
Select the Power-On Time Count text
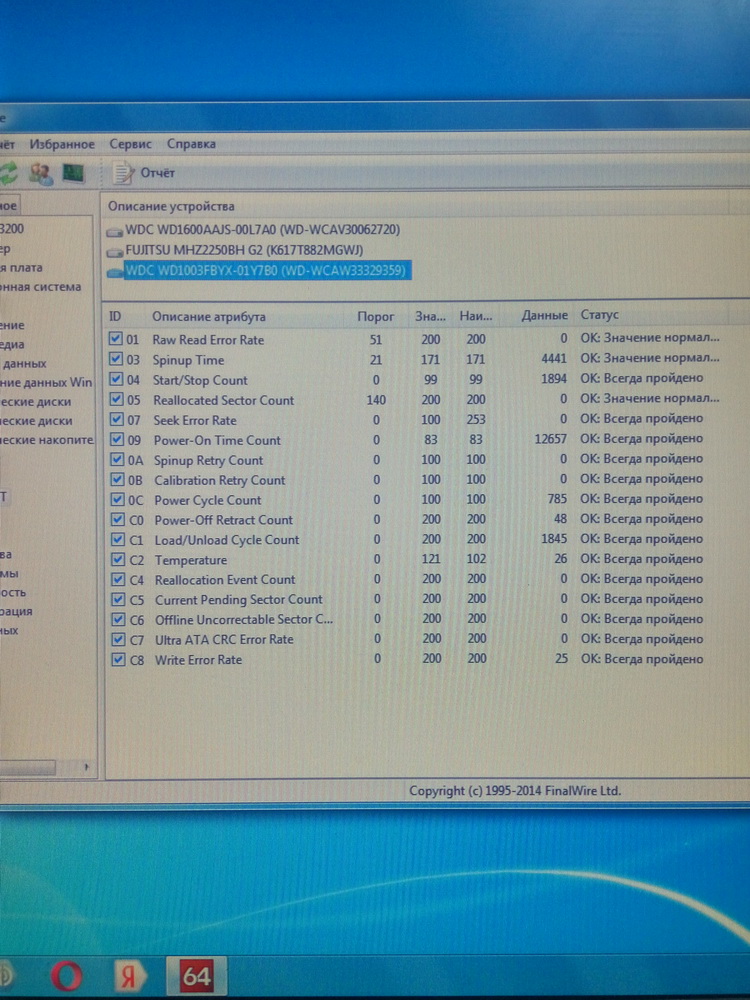coord(217,440)
